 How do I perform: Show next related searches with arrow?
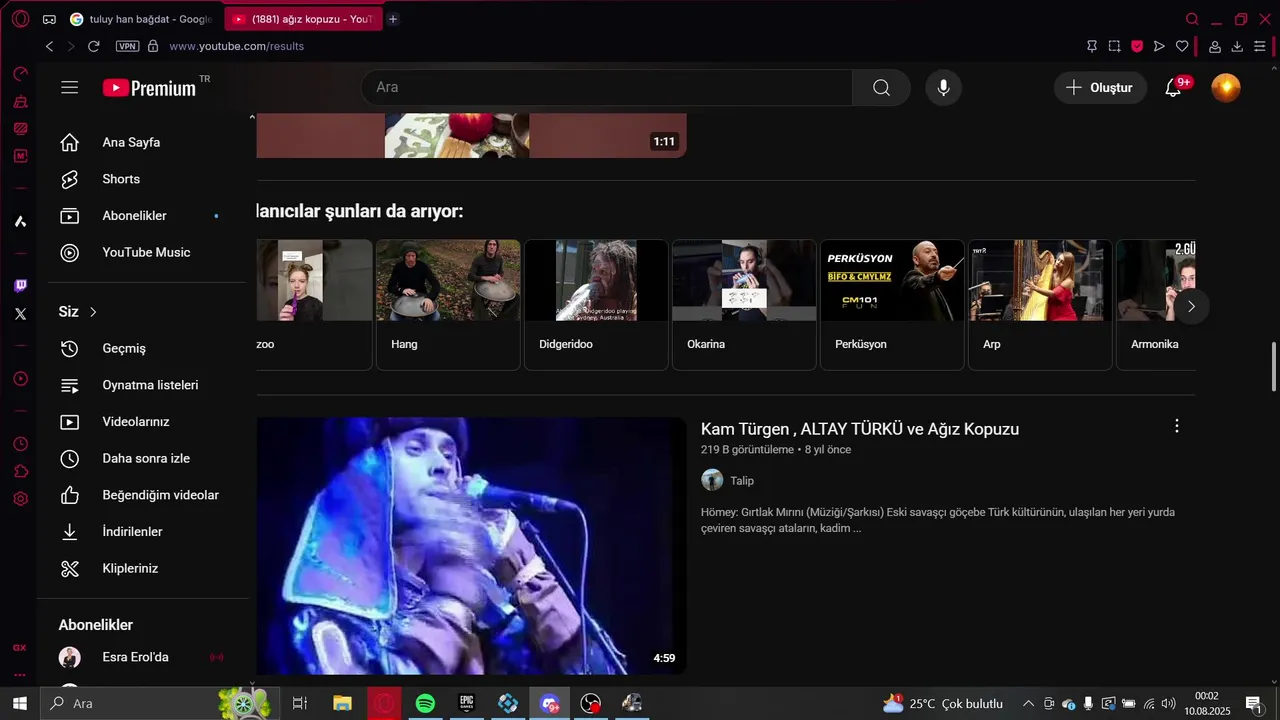click(1190, 307)
